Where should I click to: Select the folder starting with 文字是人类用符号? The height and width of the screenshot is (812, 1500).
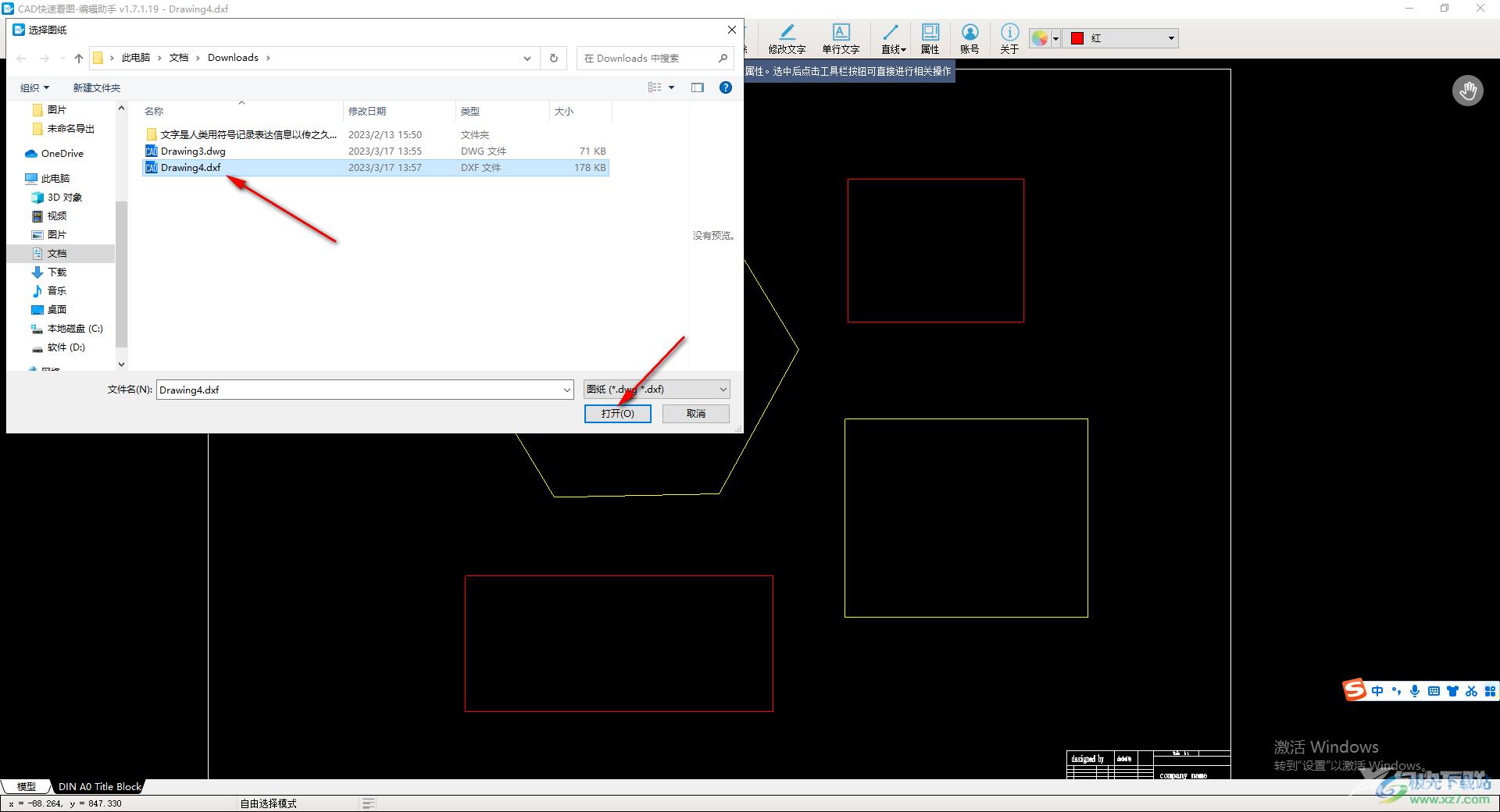point(376,134)
